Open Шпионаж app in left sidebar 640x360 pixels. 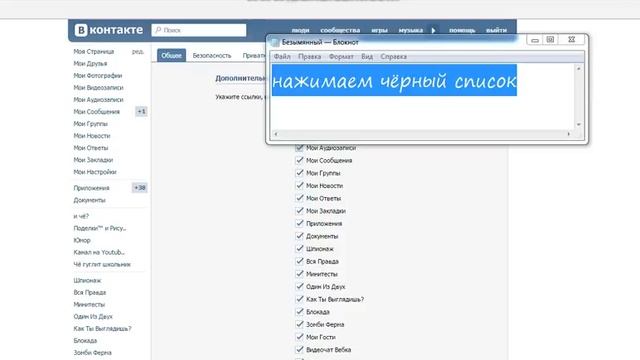pos(87,280)
